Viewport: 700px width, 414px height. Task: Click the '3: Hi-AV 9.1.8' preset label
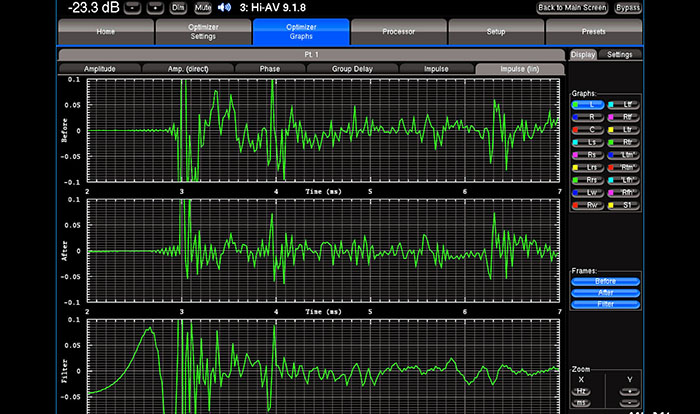pos(273,8)
